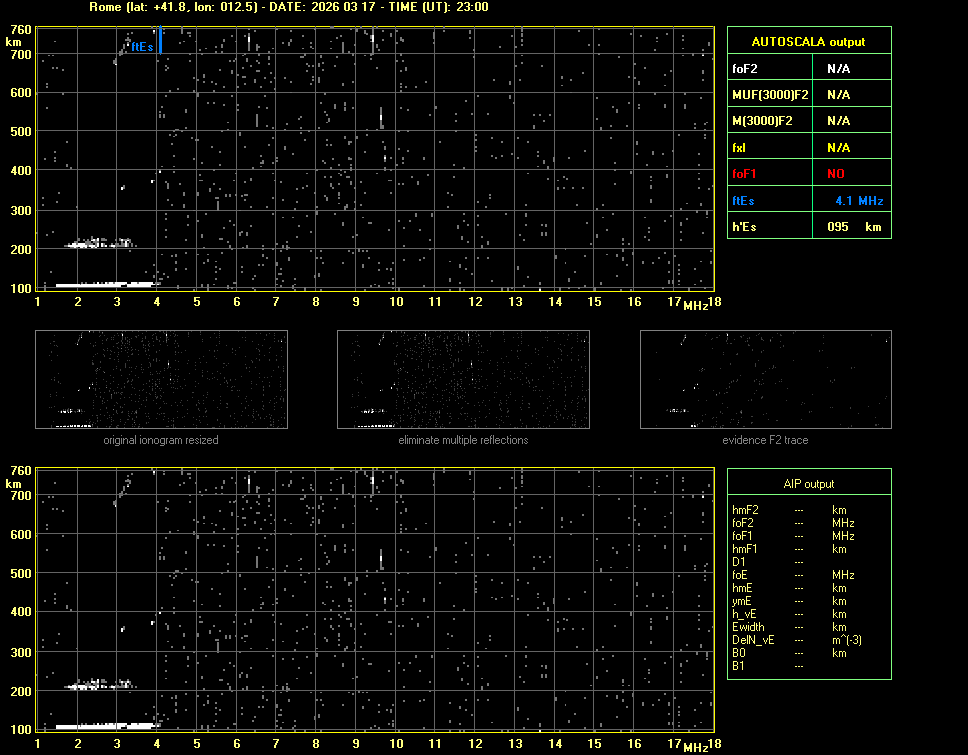968x755 pixels.
Task: Open the original ionogram resized thumbnail
Action: click(161, 380)
